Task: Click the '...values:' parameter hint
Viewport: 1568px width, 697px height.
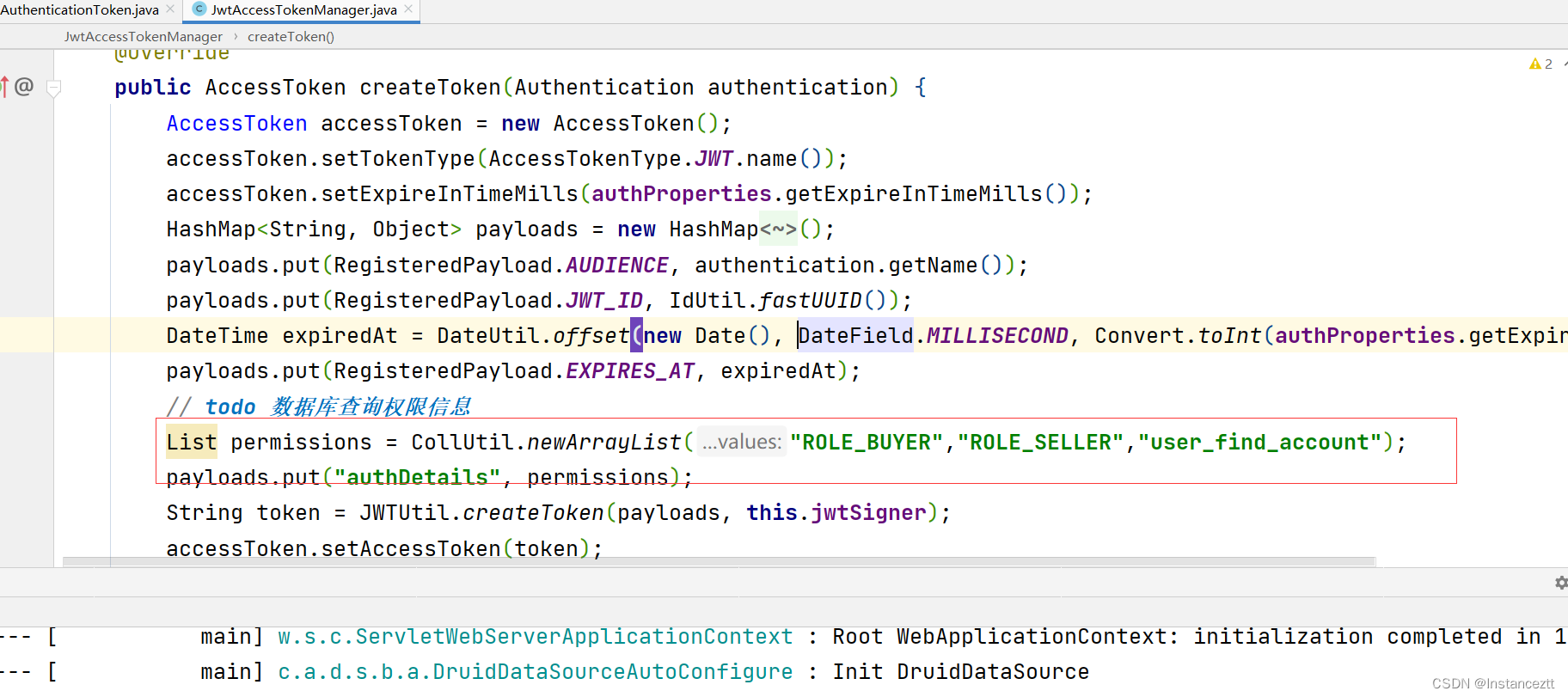Action: coord(741,442)
